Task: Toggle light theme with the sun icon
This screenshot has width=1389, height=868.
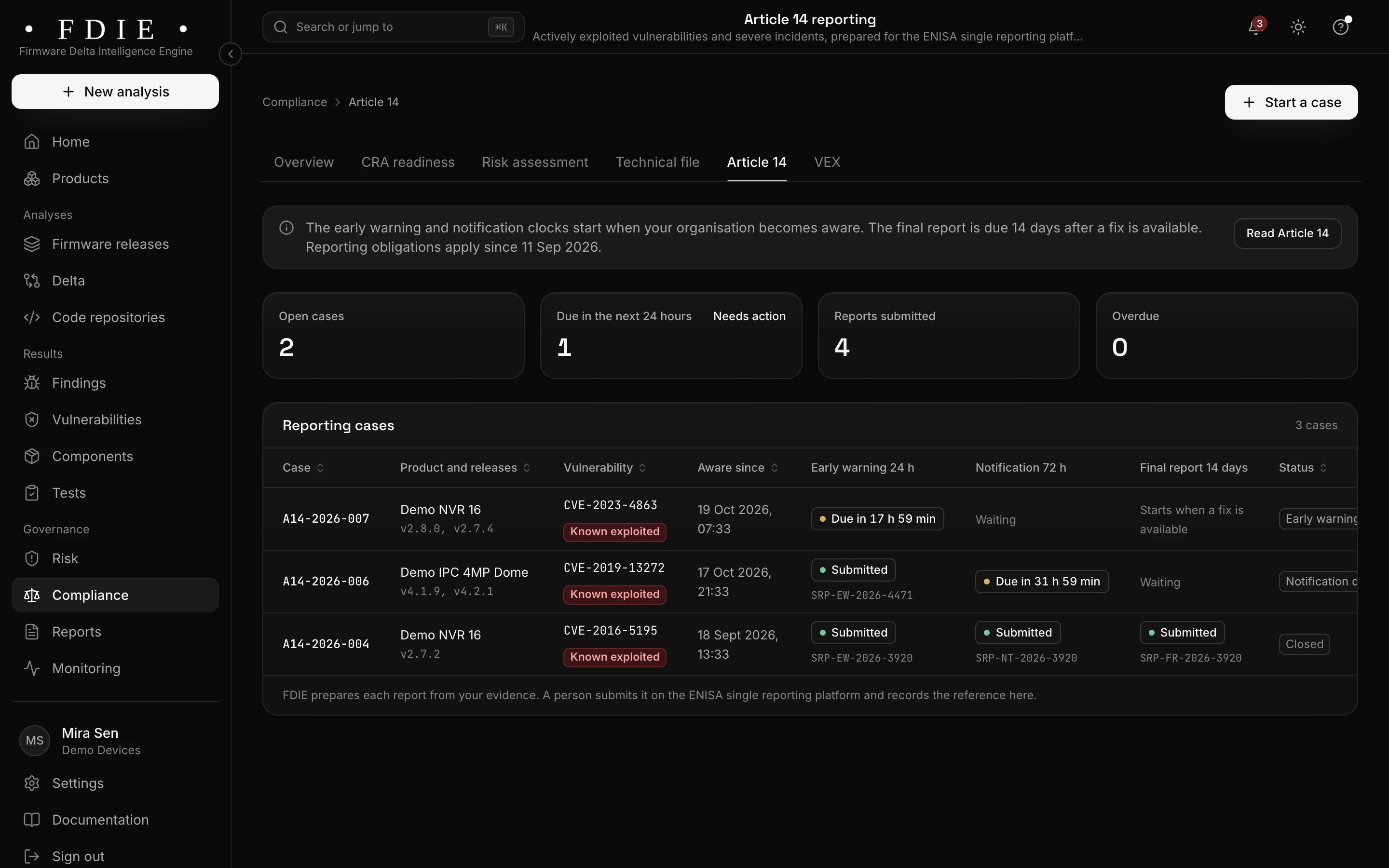Action: pyautogui.click(x=1298, y=27)
